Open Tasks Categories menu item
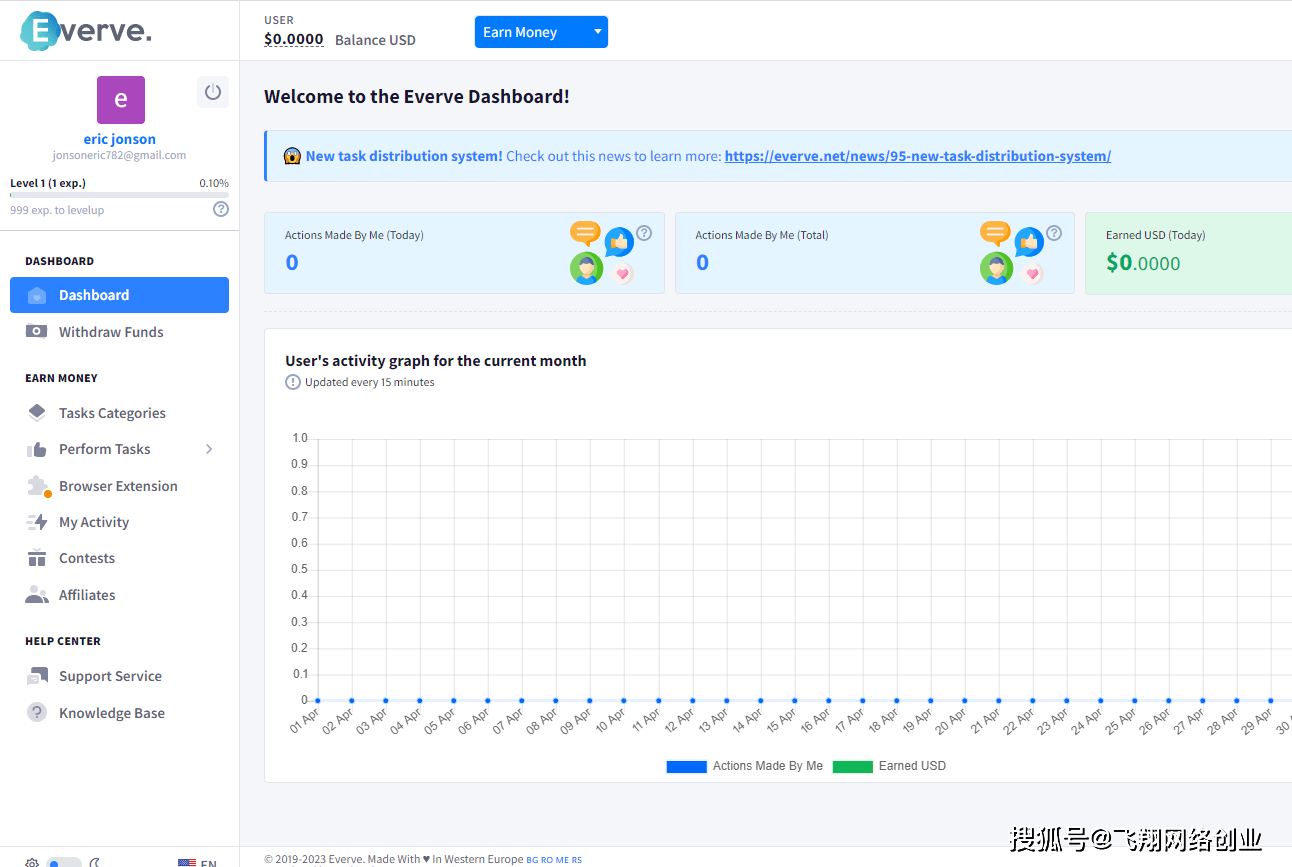The width and height of the screenshot is (1292, 867). coord(119,413)
